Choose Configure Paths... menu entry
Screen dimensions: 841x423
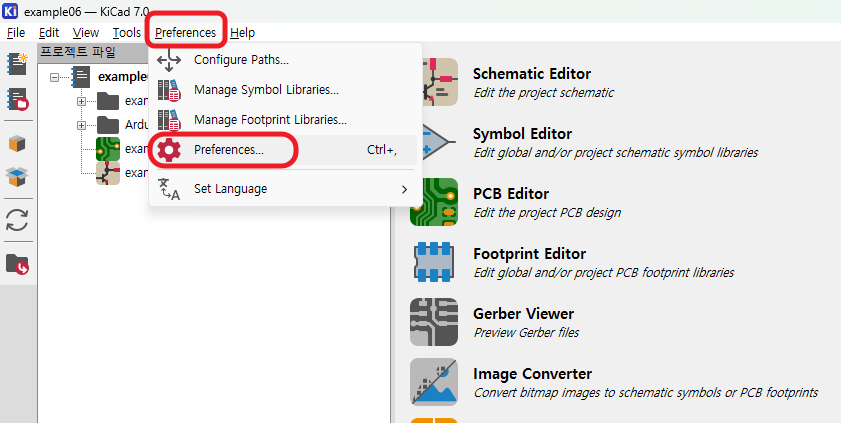[283, 60]
